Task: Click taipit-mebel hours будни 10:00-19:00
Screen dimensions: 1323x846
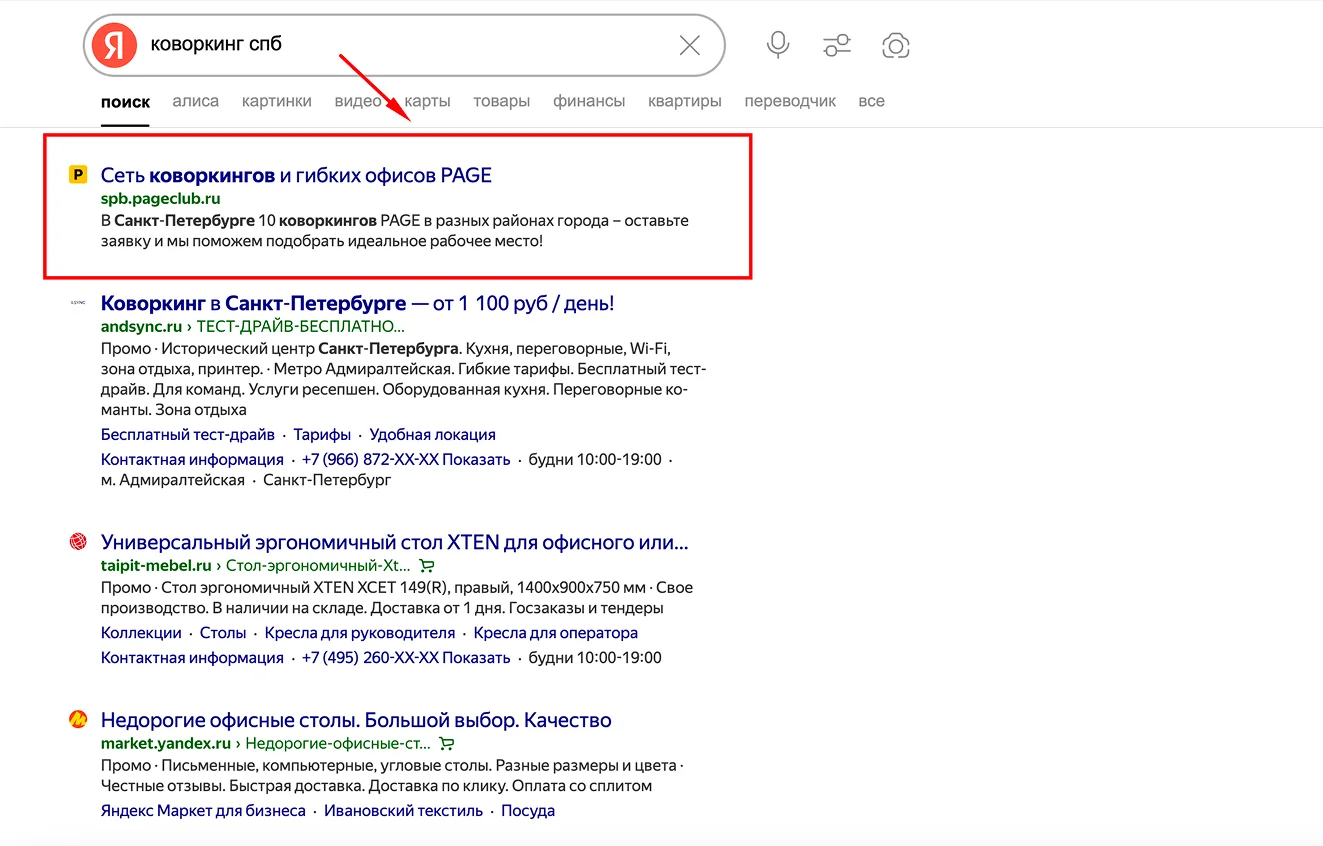Action: tap(595, 657)
